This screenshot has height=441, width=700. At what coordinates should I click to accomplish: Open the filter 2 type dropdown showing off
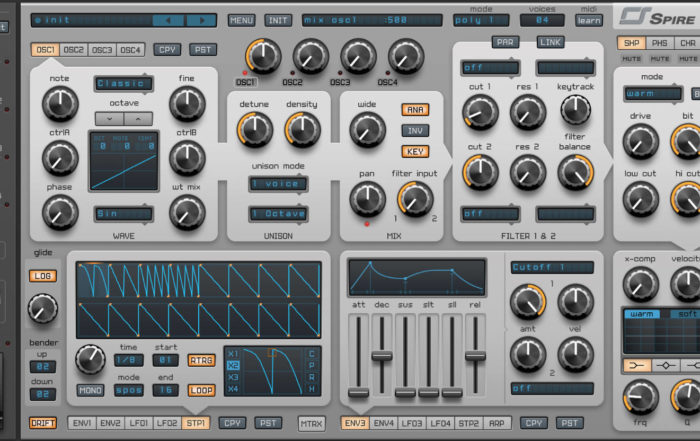pyautogui.click(x=490, y=214)
